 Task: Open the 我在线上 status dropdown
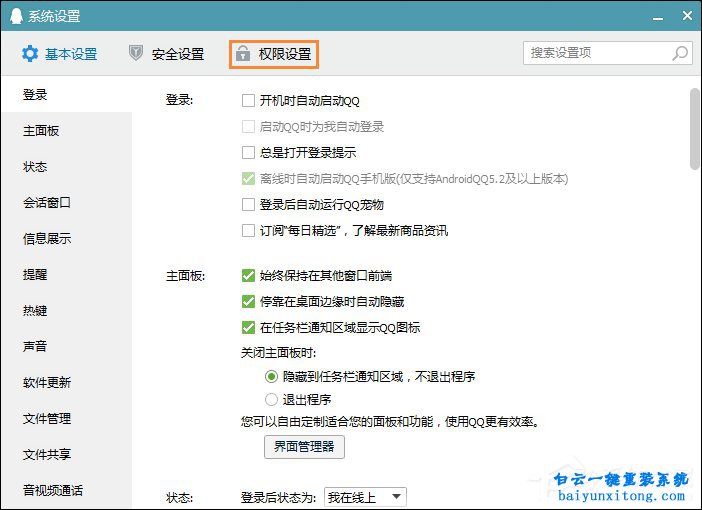click(x=367, y=496)
